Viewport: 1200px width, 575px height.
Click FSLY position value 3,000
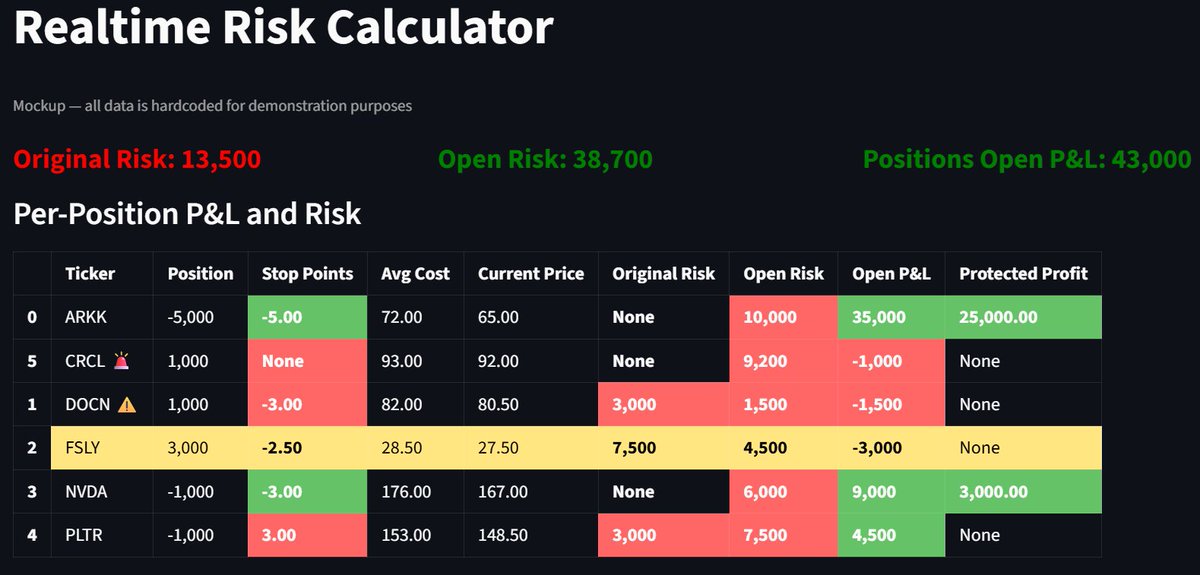[188, 448]
